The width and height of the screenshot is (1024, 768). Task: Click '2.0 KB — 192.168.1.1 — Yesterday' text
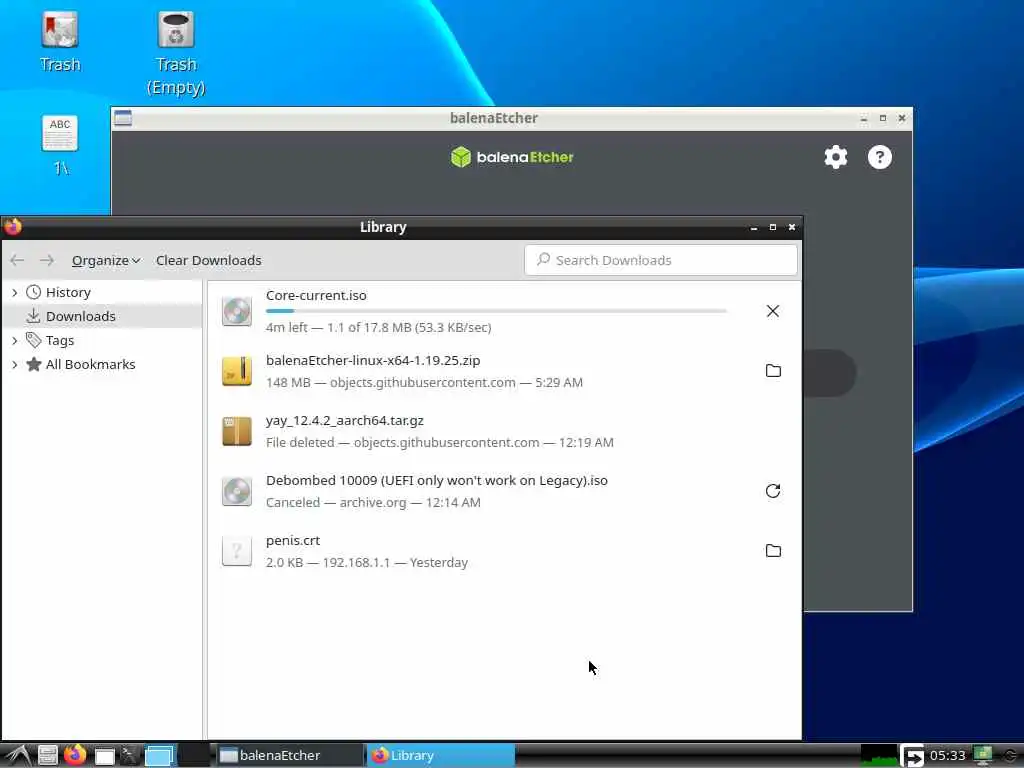point(367,563)
